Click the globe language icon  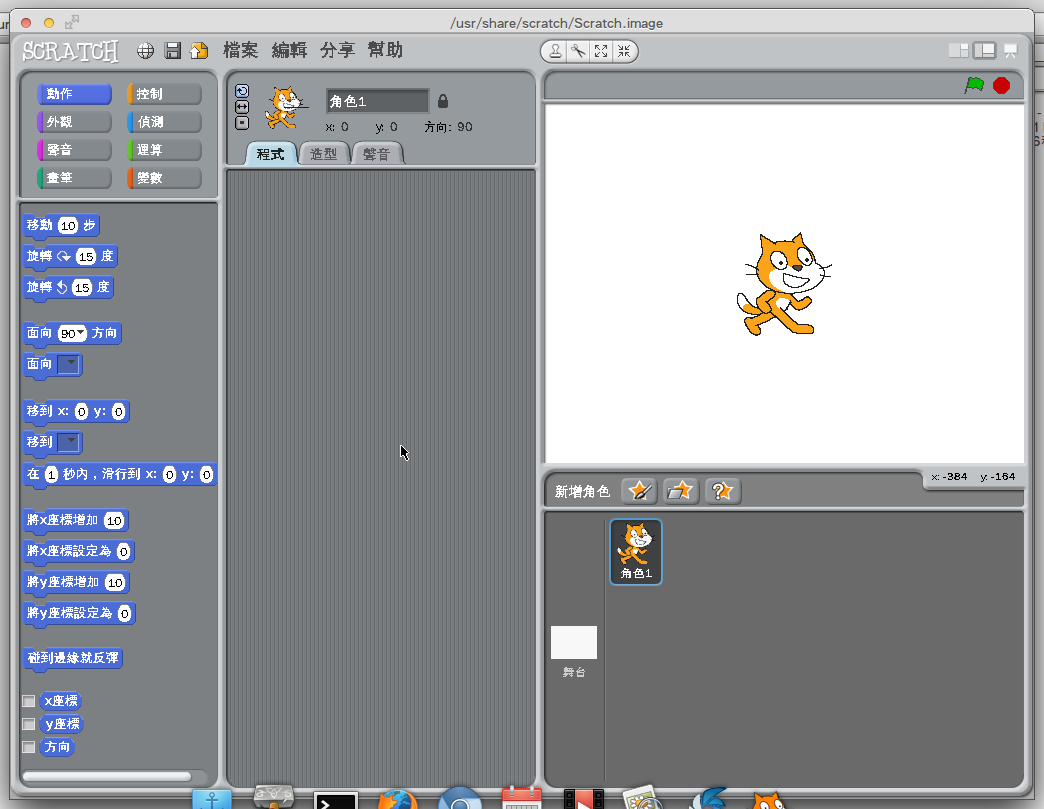point(145,51)
